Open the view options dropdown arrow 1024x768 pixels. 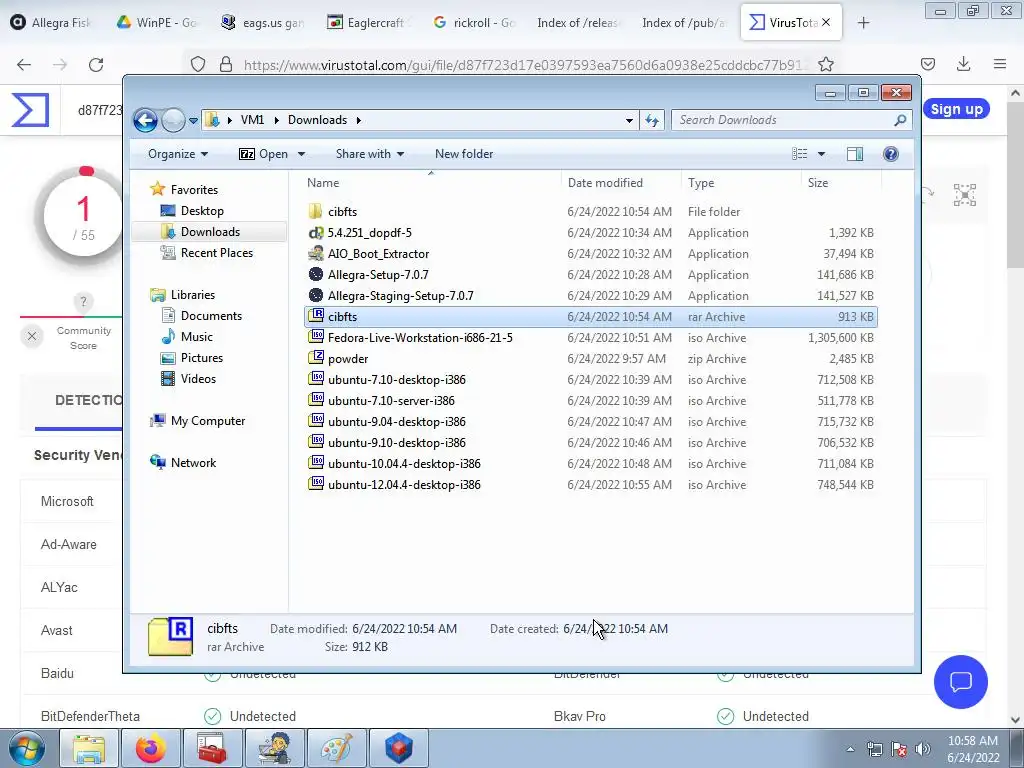click(x=822, y=154)
